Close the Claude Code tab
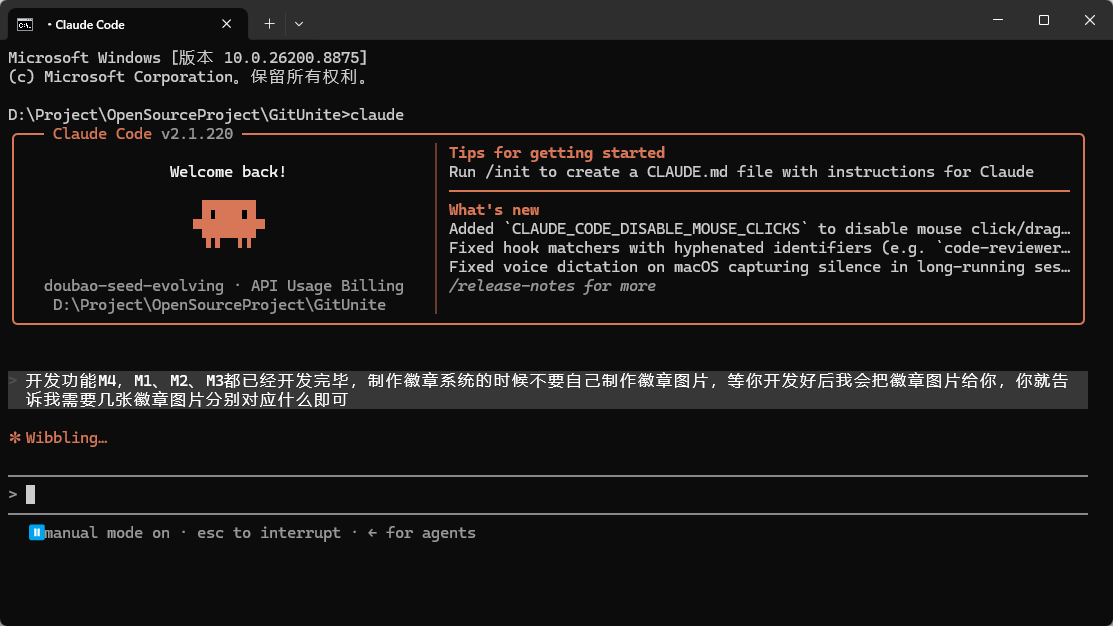This screenshot has height=626, width=1113. (x=226, y=24)
